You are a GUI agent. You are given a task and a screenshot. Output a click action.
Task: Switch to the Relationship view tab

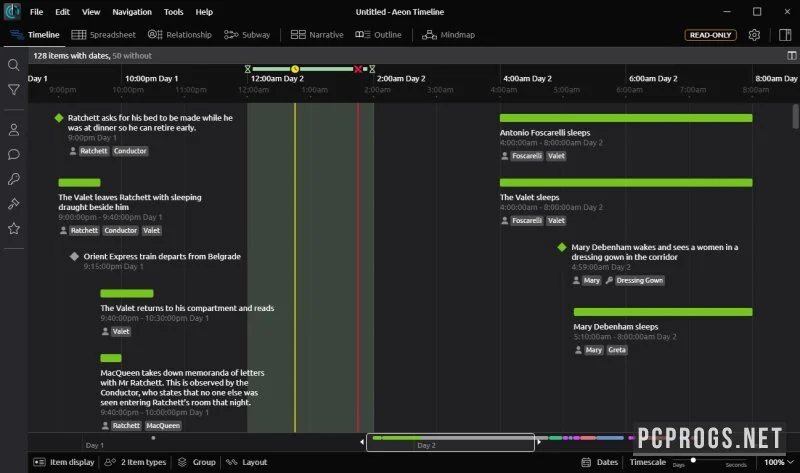[x=180, y=35]
